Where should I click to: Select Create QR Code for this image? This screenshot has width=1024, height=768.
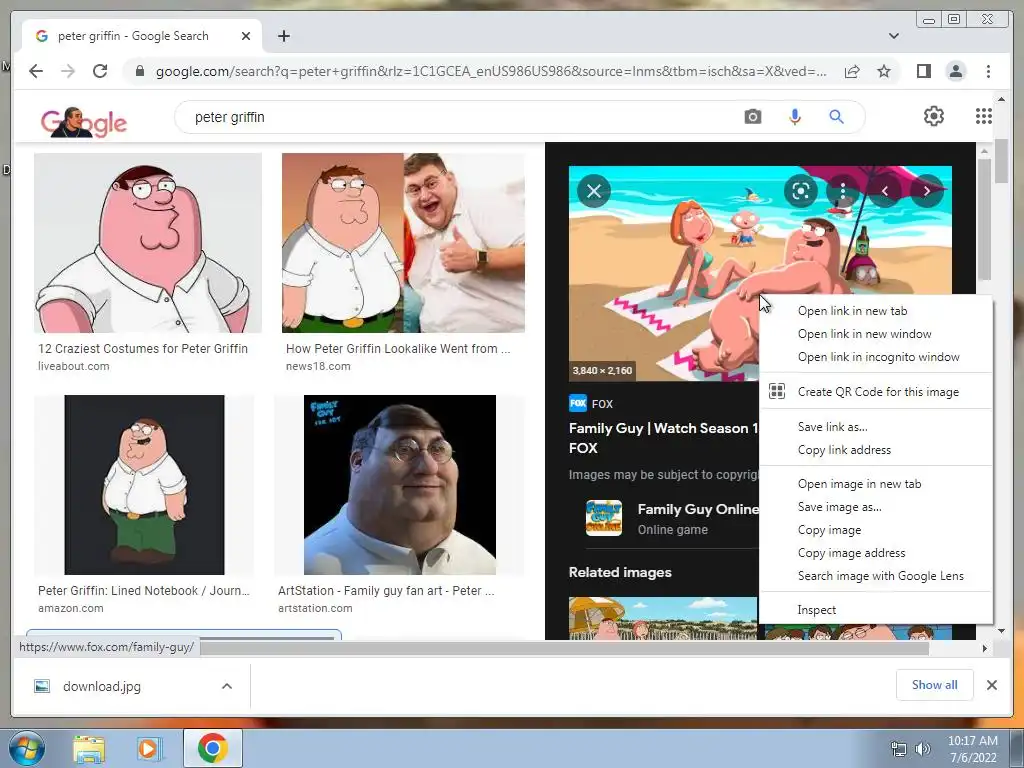point(876,392)
